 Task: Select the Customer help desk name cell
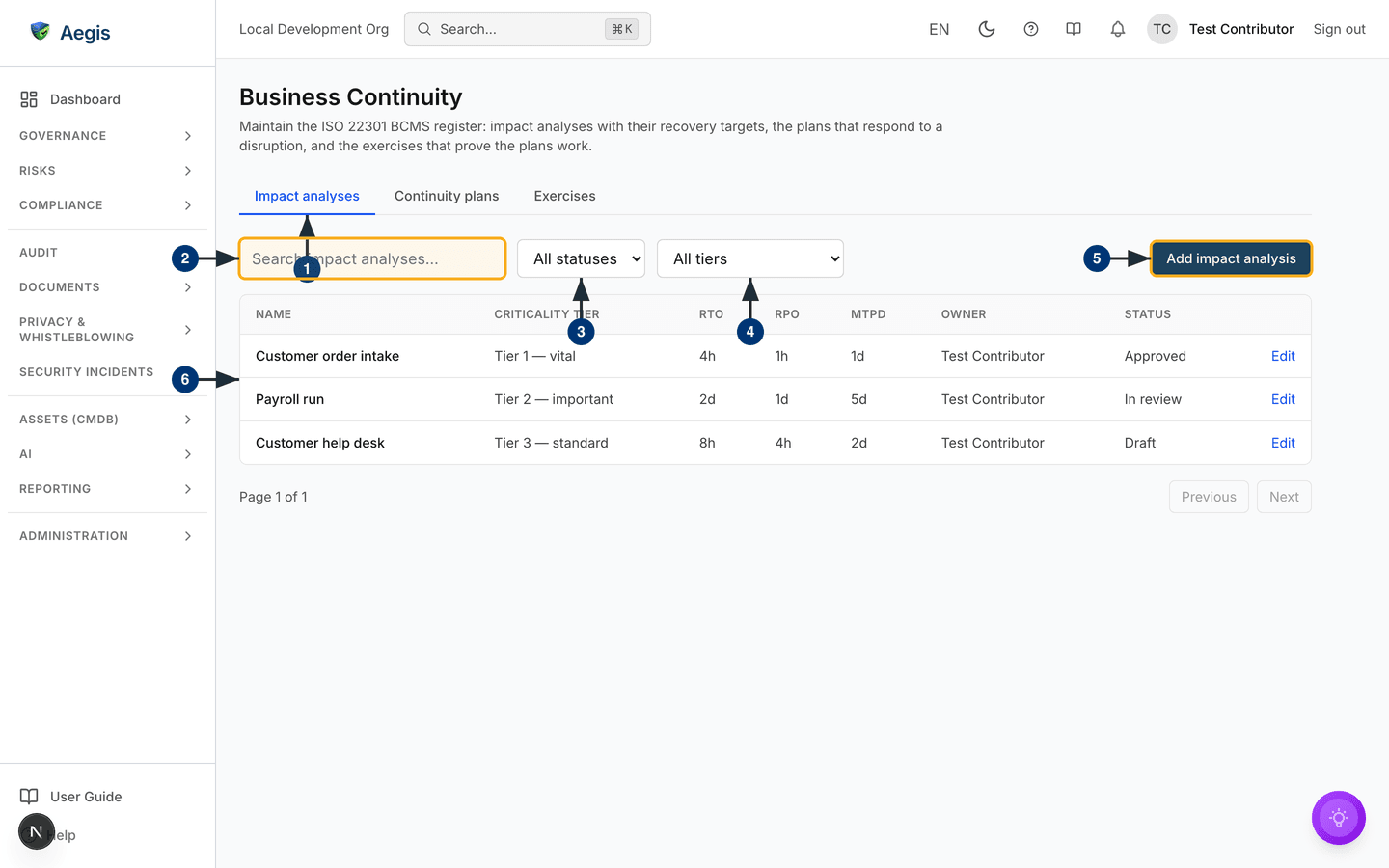click(x=319, y=443)
